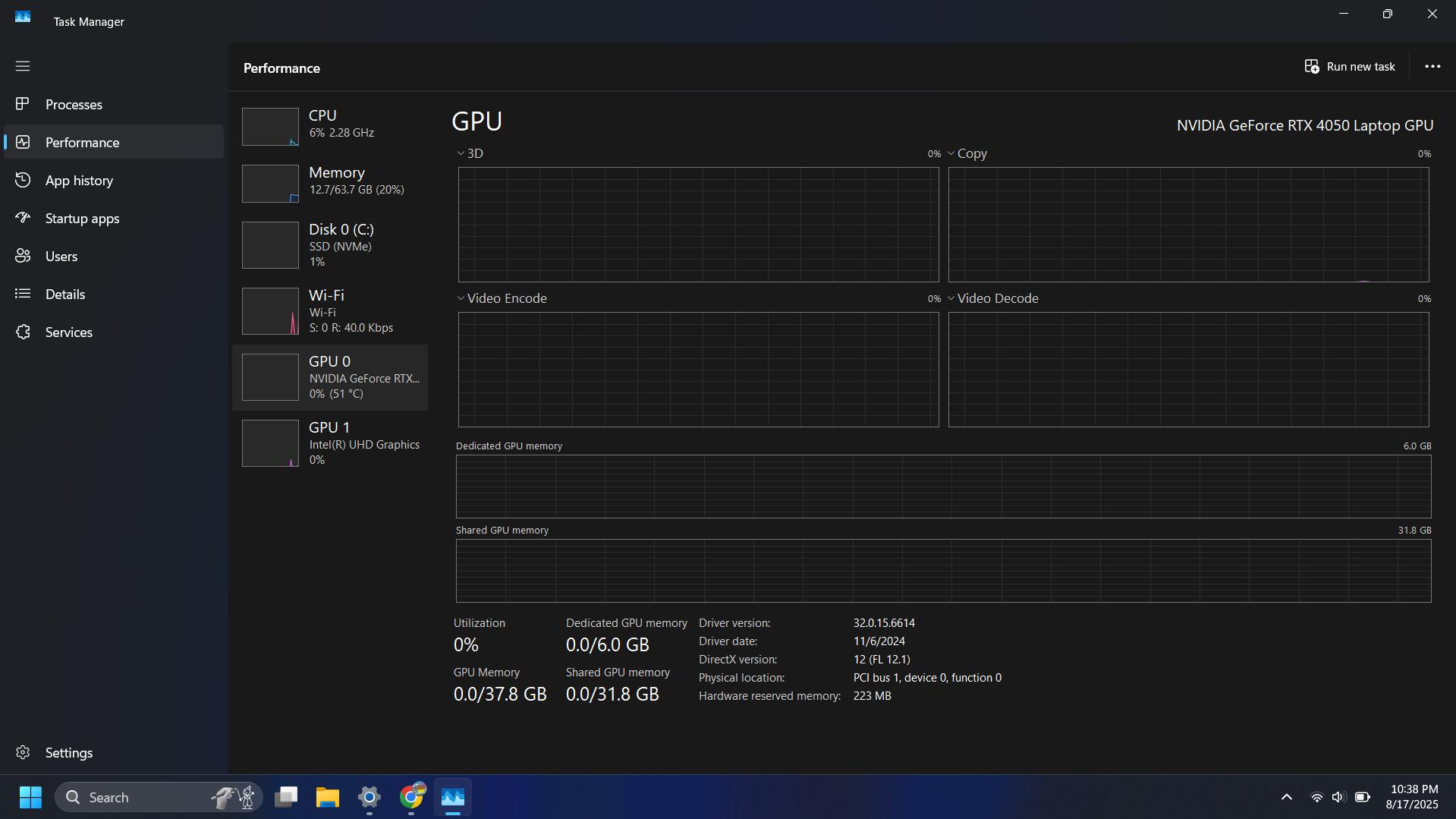
Task: Select the CPU performance item
Action: coord(330,126)
